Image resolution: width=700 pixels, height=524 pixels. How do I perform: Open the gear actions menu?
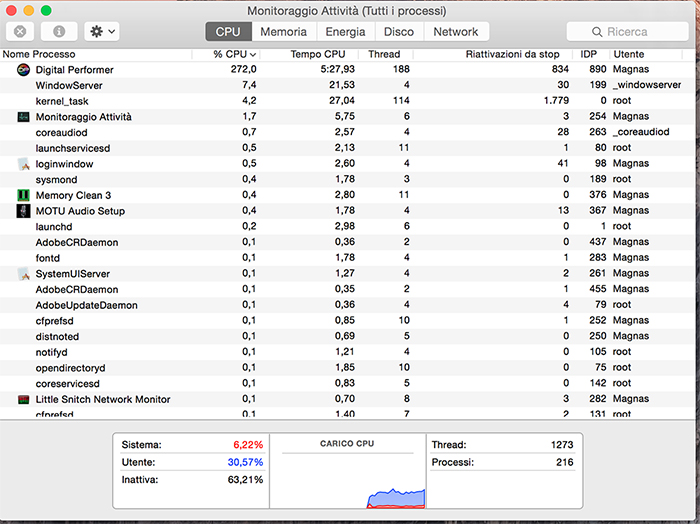point(102,32)
